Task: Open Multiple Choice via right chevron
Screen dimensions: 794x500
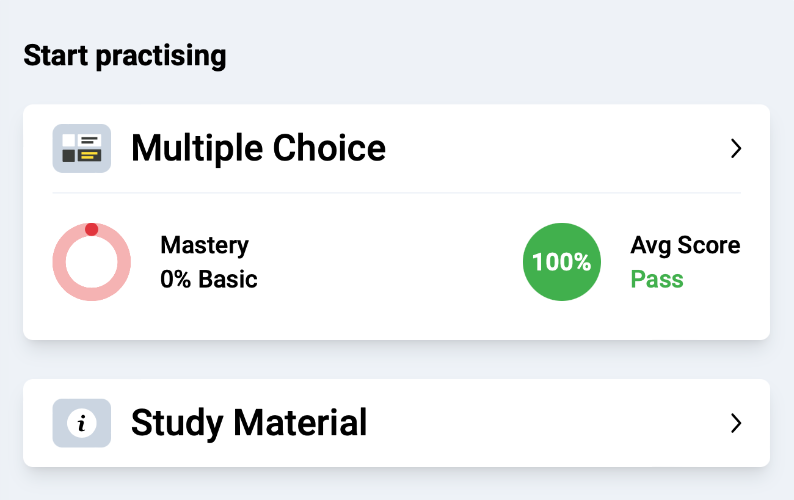Action: 736,148
